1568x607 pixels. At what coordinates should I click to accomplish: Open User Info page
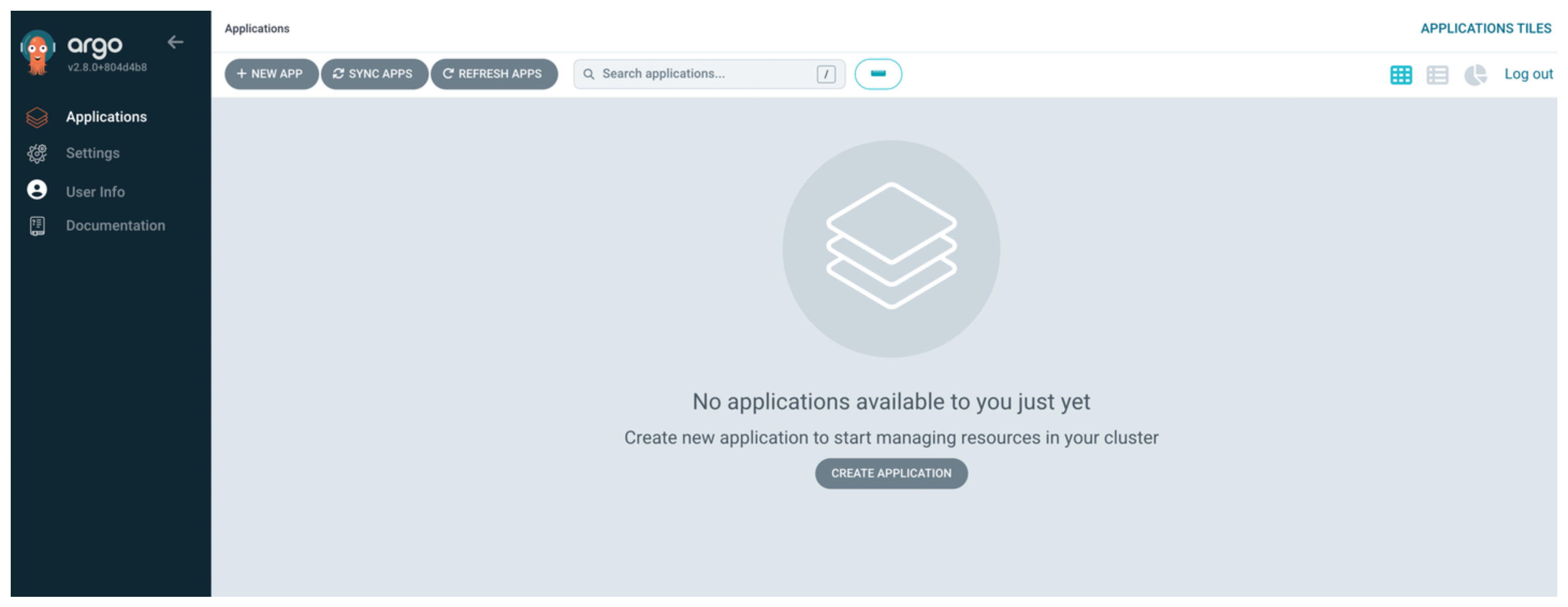click(95, 192)
